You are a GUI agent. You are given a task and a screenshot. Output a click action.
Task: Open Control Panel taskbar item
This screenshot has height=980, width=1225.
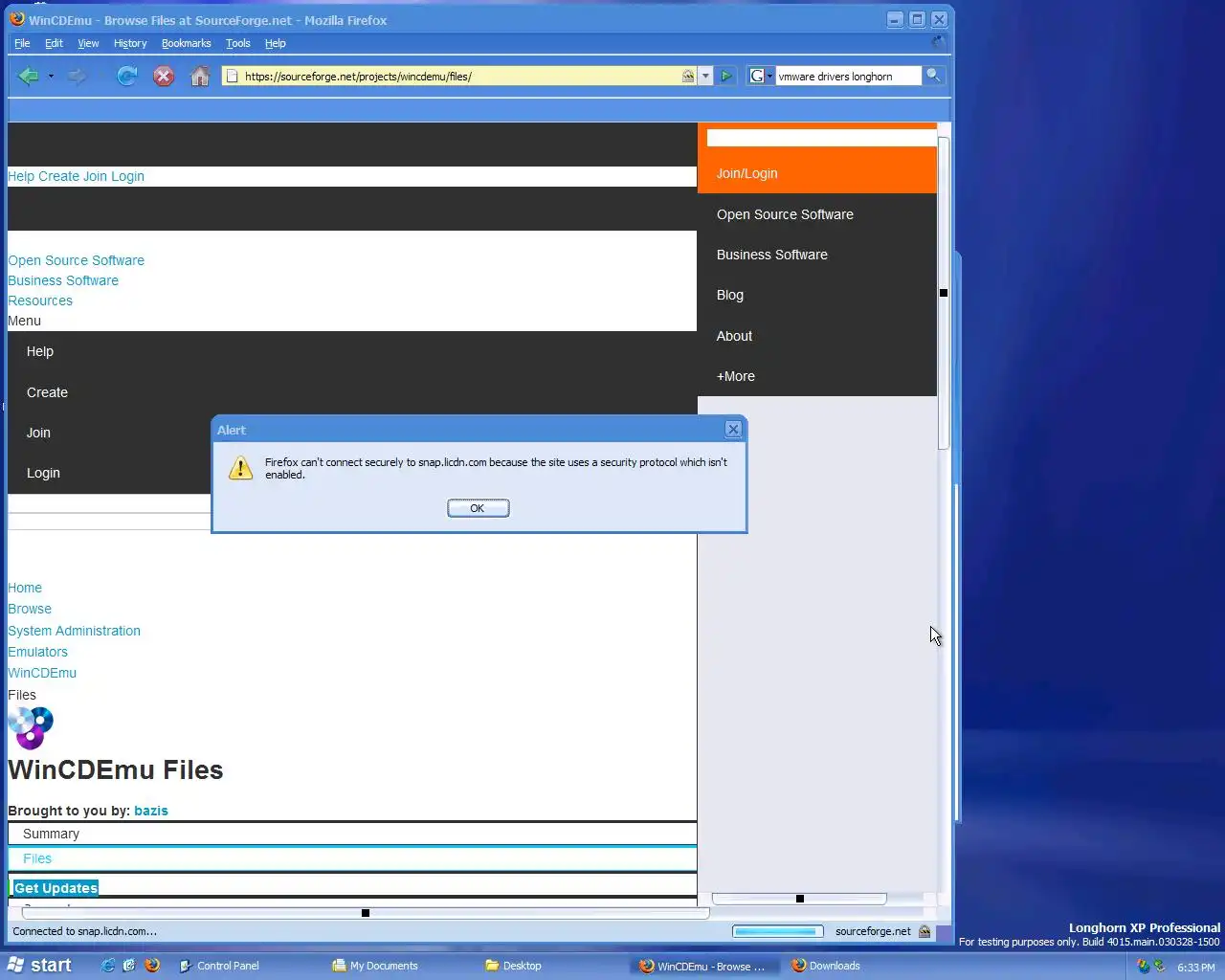[246, 966]
